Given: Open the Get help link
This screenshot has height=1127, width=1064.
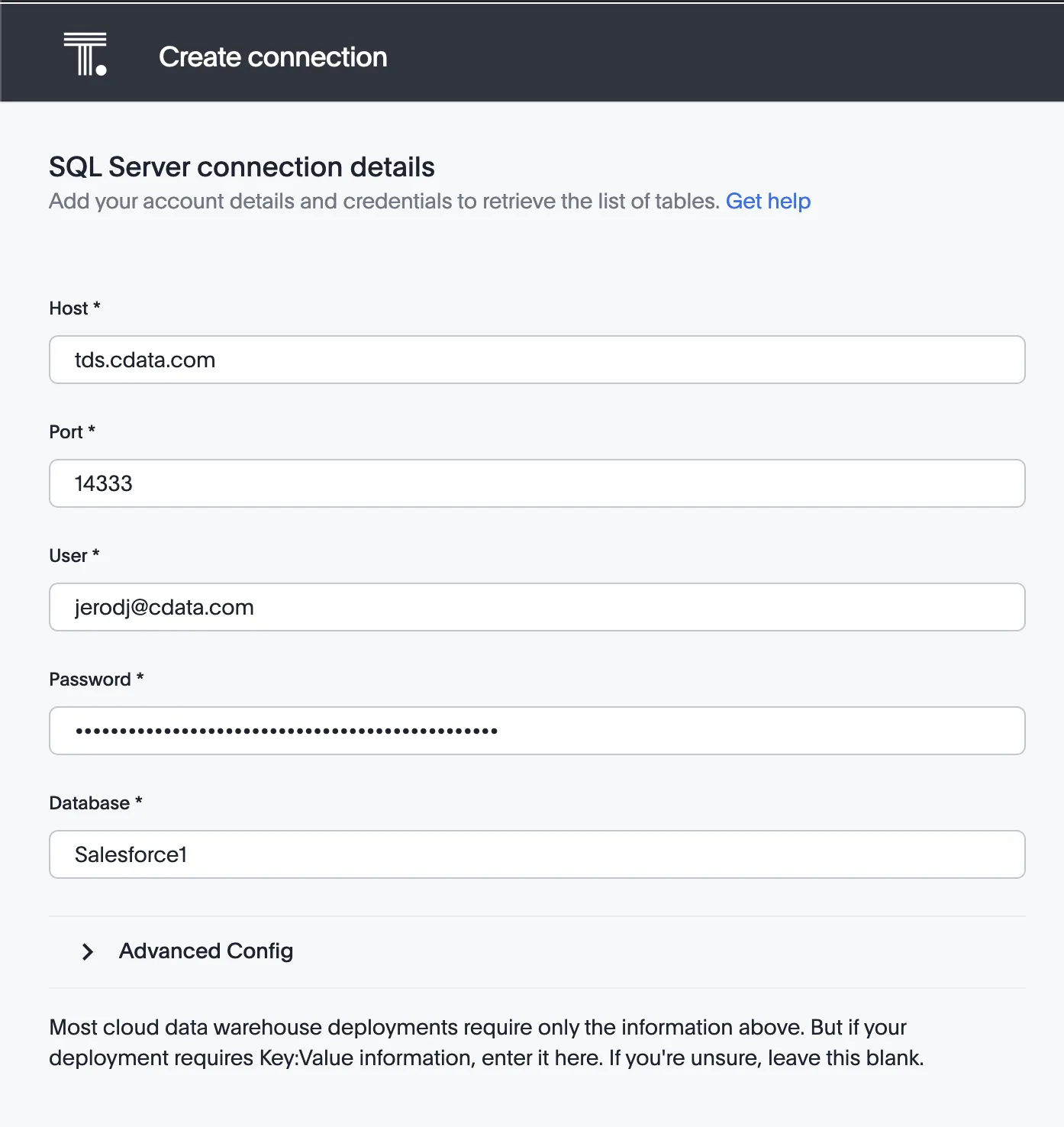Looking at the screenshot, I should click(x=768, y=202).
